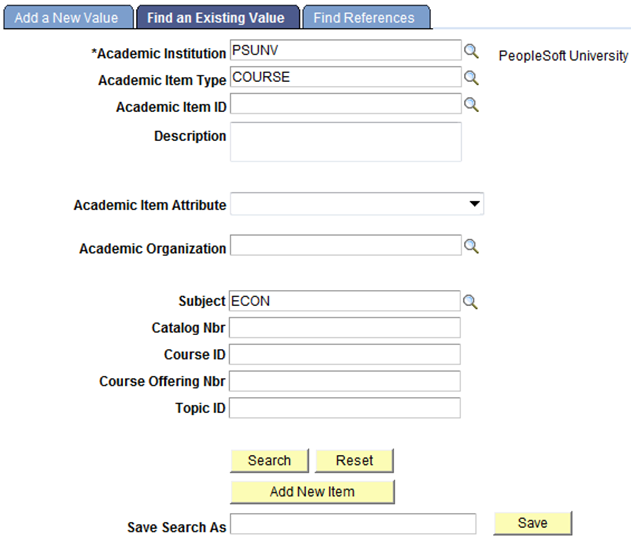Select the Topic ID text field
Image resolution: width=631 pixels, height=543 pixels.
pyautogui.click(x=345, y=408)
